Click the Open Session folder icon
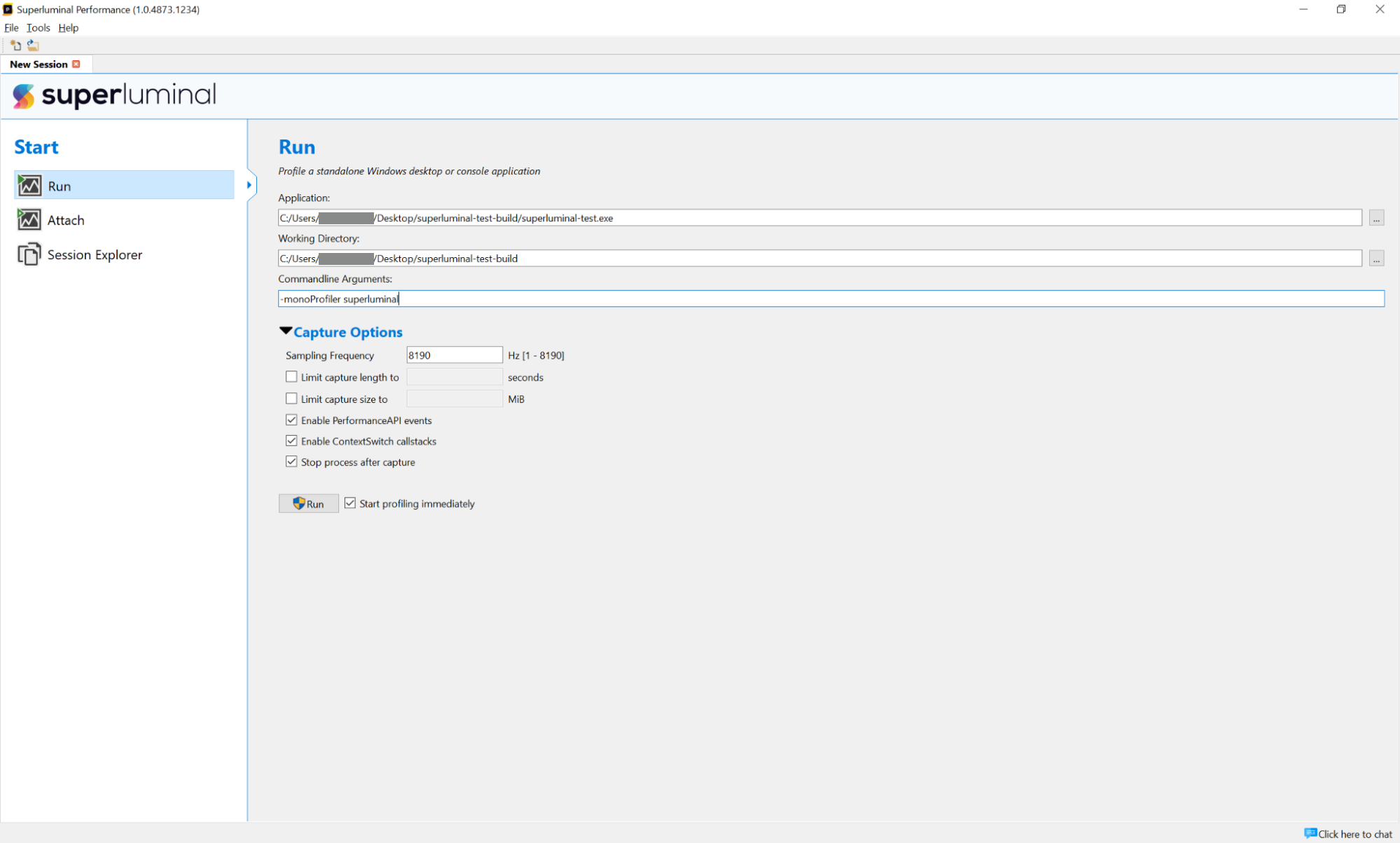Screen dimensions: 1400x843 [x=33, y=46]
